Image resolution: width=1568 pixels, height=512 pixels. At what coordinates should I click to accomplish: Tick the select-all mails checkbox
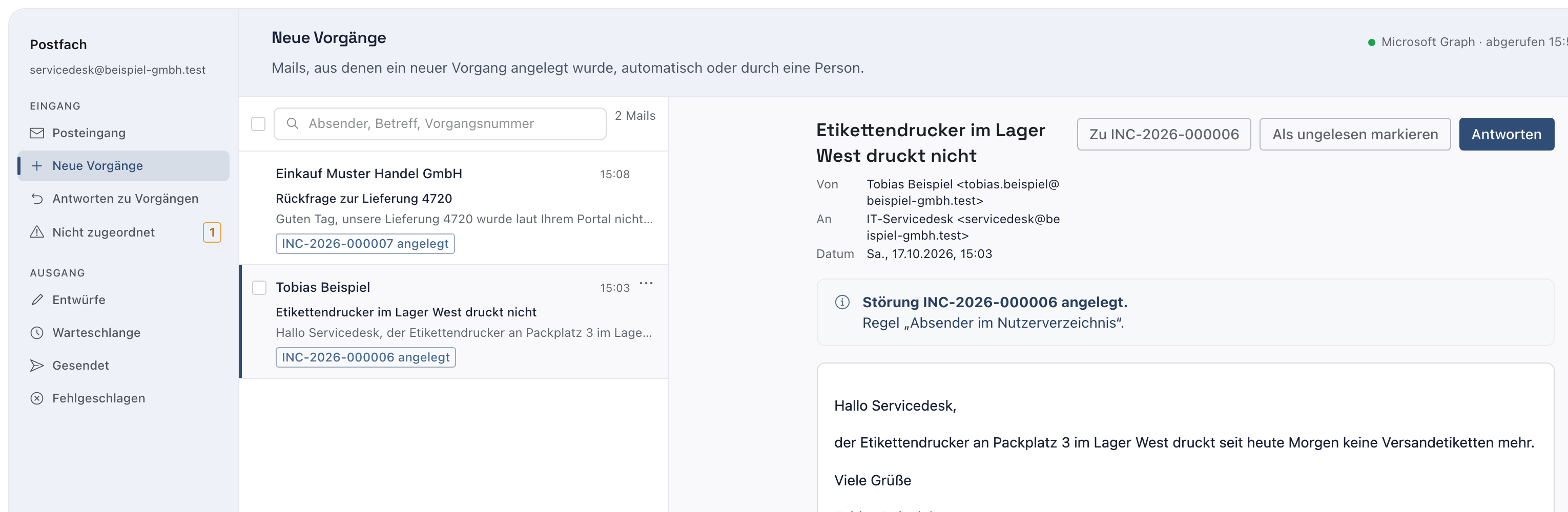[258, 124]
